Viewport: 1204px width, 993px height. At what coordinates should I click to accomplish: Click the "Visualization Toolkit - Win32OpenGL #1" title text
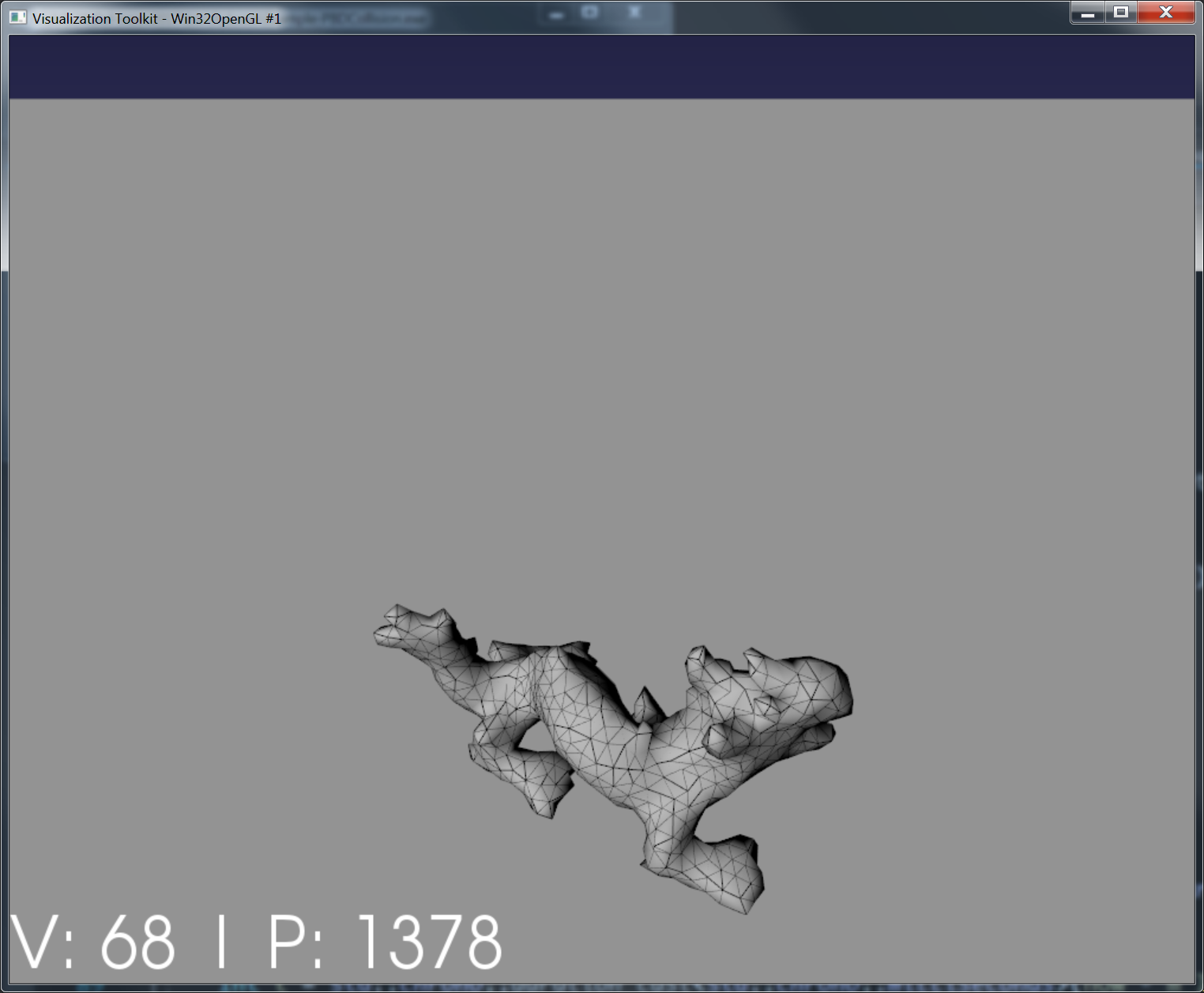pos(156,18)
